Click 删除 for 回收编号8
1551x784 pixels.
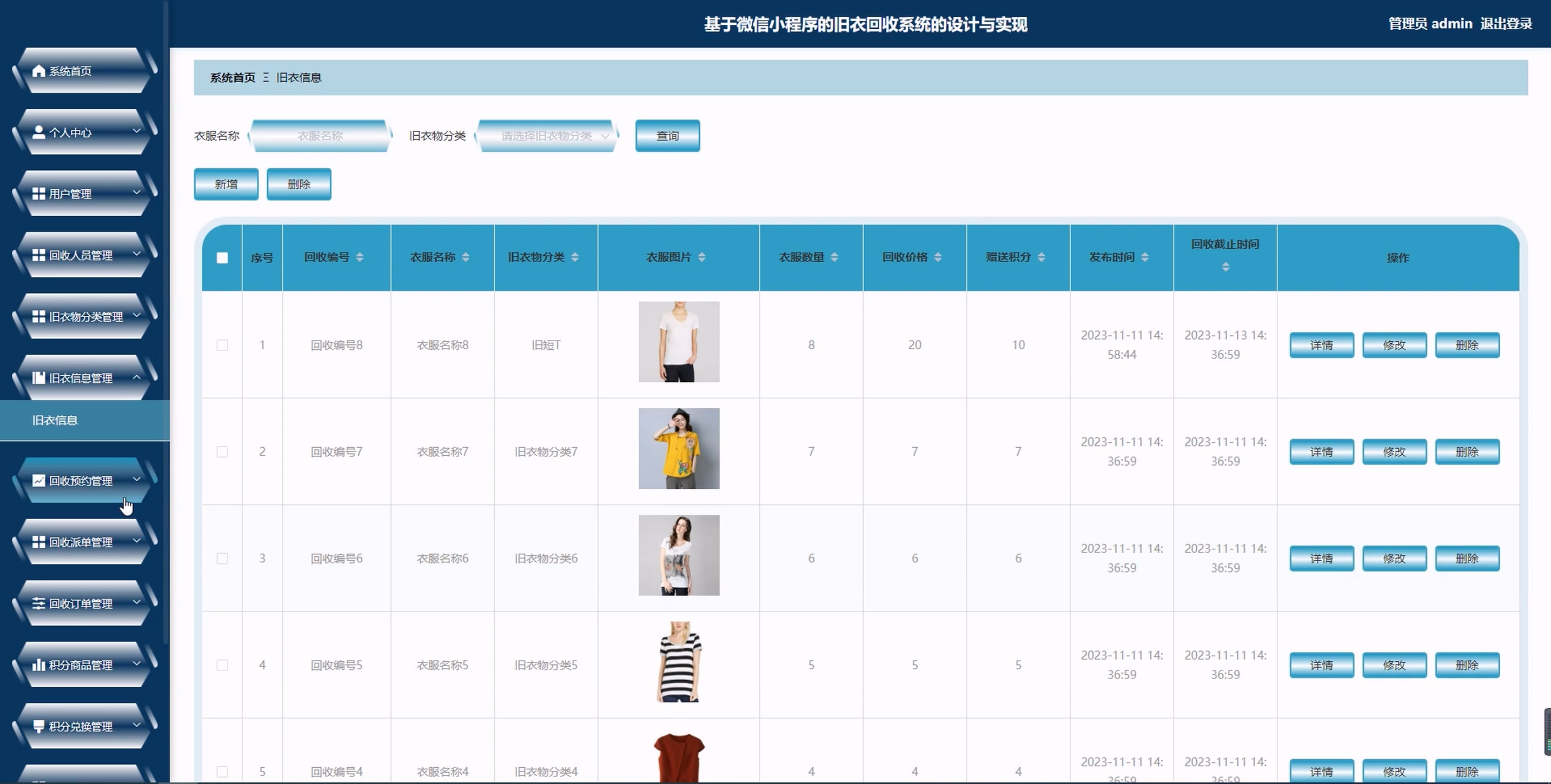coord(1467,345)
